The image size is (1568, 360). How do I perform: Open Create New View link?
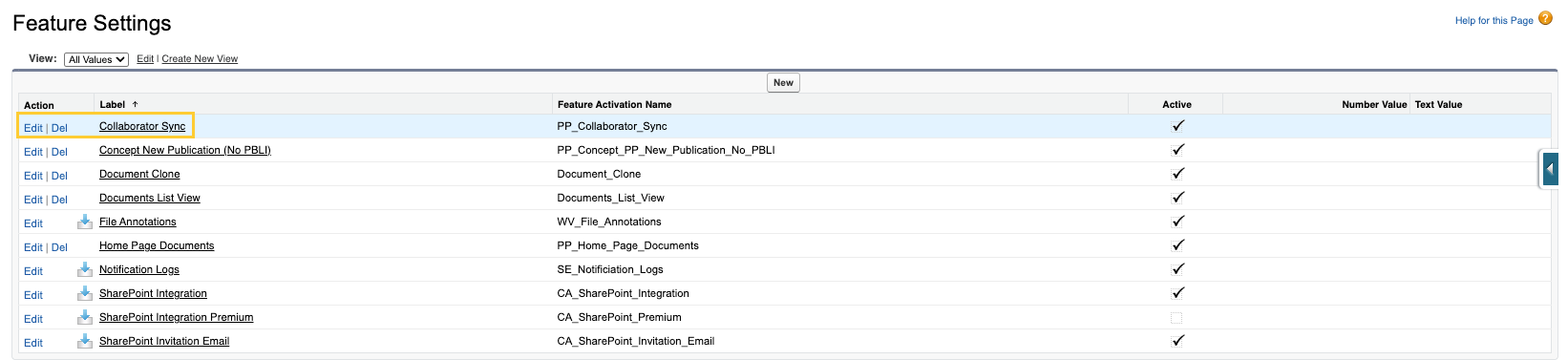pos(200,59)
